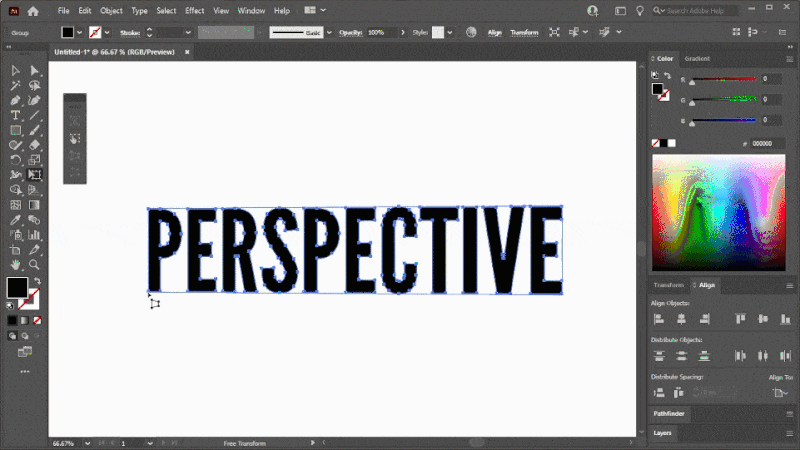
Task: Click the Horizontal Align Center icon
Action: 681,319
